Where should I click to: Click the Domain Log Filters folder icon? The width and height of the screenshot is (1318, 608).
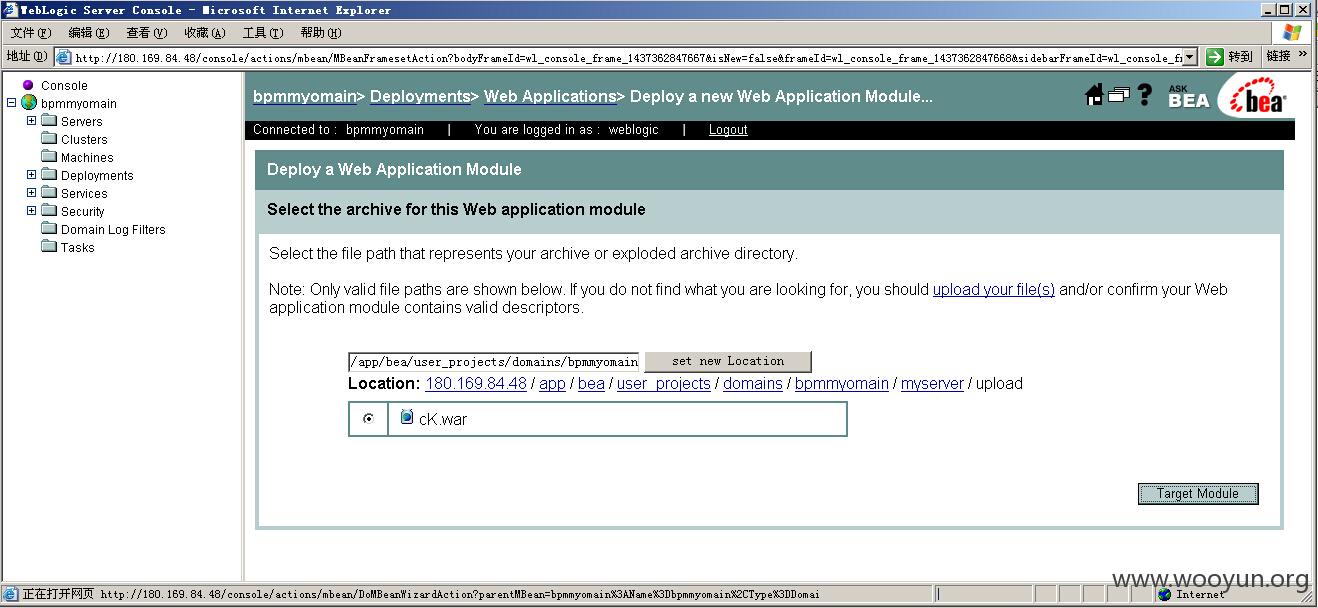pyautogui.click(x=49, y=228)
